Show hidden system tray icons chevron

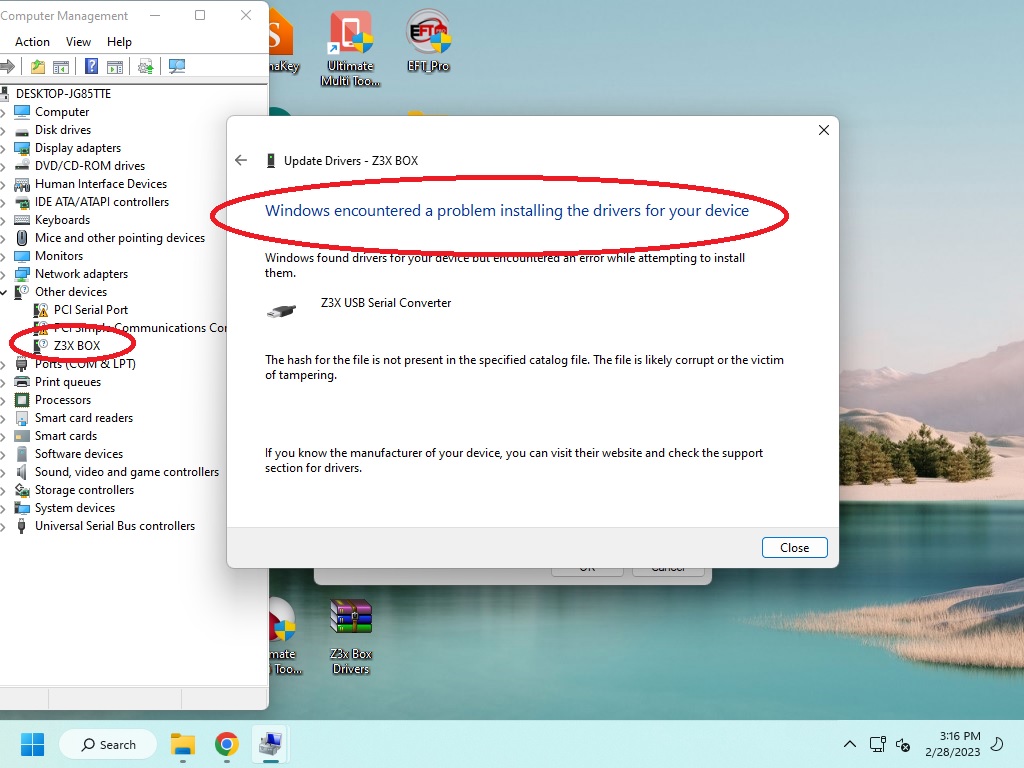(x=850, y=744)
